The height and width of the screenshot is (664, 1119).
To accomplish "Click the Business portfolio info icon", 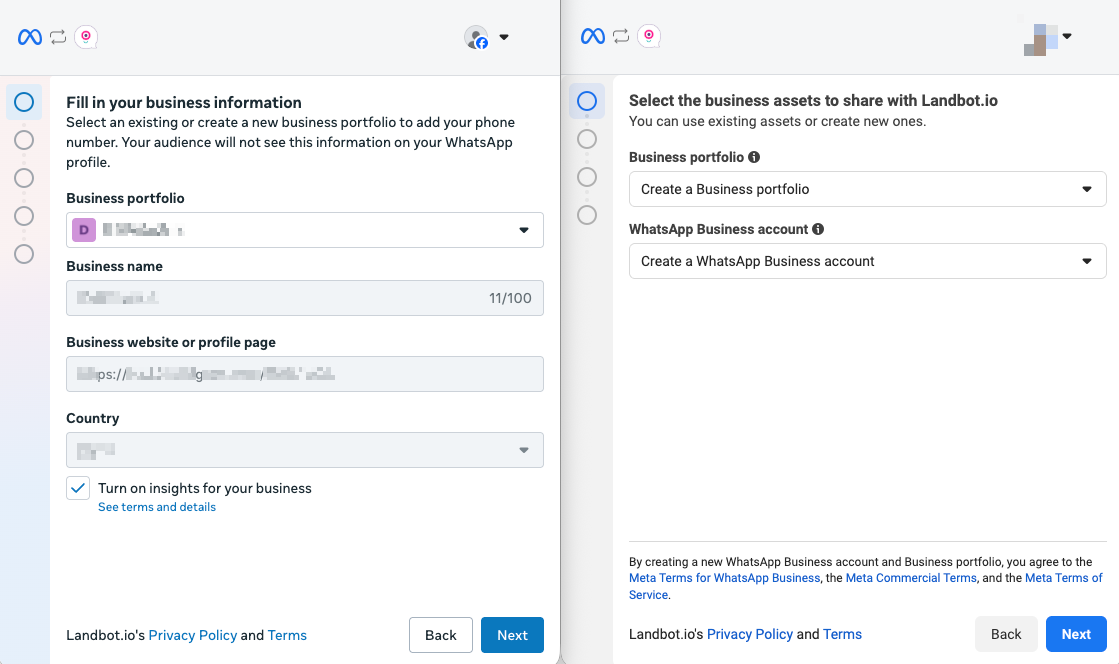I will click(x=754, y=157).
